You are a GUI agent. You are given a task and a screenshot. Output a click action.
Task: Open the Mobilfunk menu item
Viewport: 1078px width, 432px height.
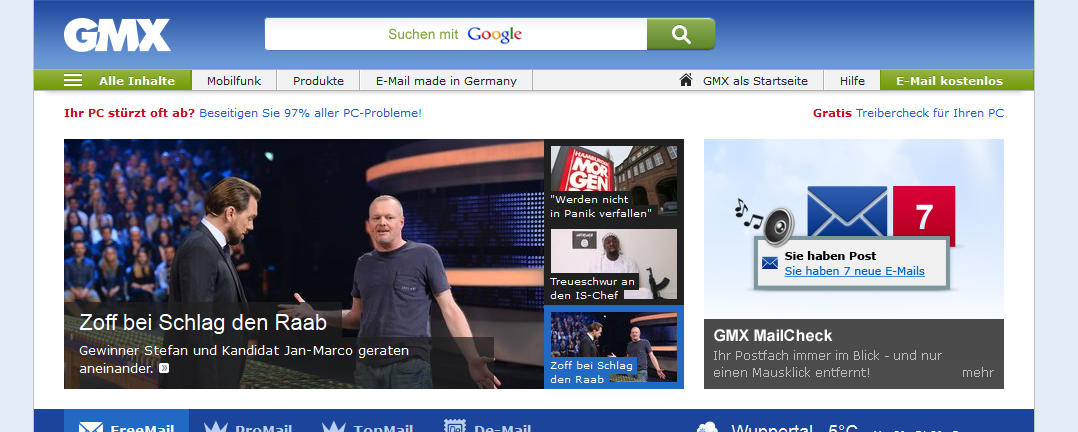tap(234, 80)
